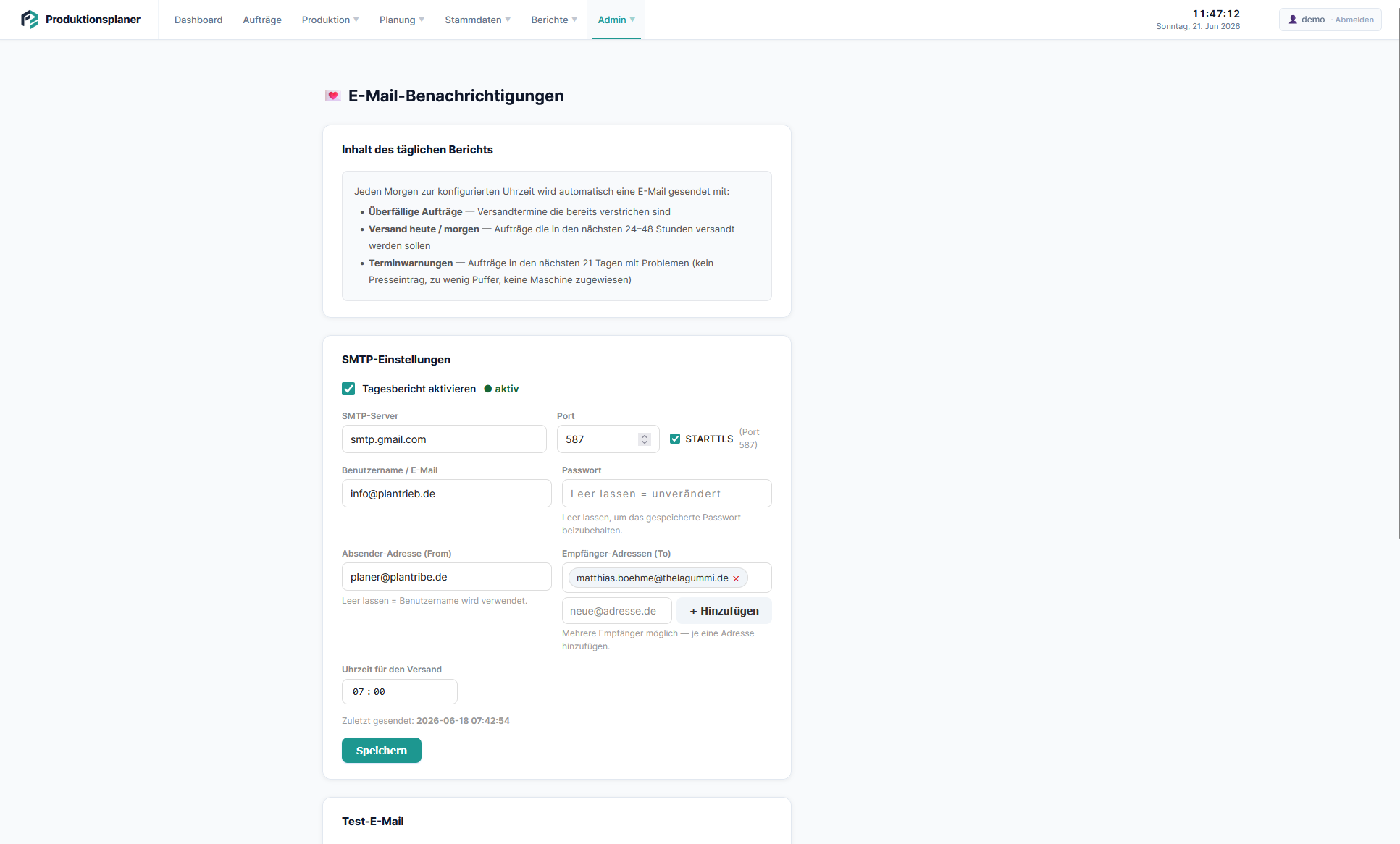The image size is (1400, 844).
Task: Toggle the Tagesbericht aktivieren checkbox
Action: 348,389
